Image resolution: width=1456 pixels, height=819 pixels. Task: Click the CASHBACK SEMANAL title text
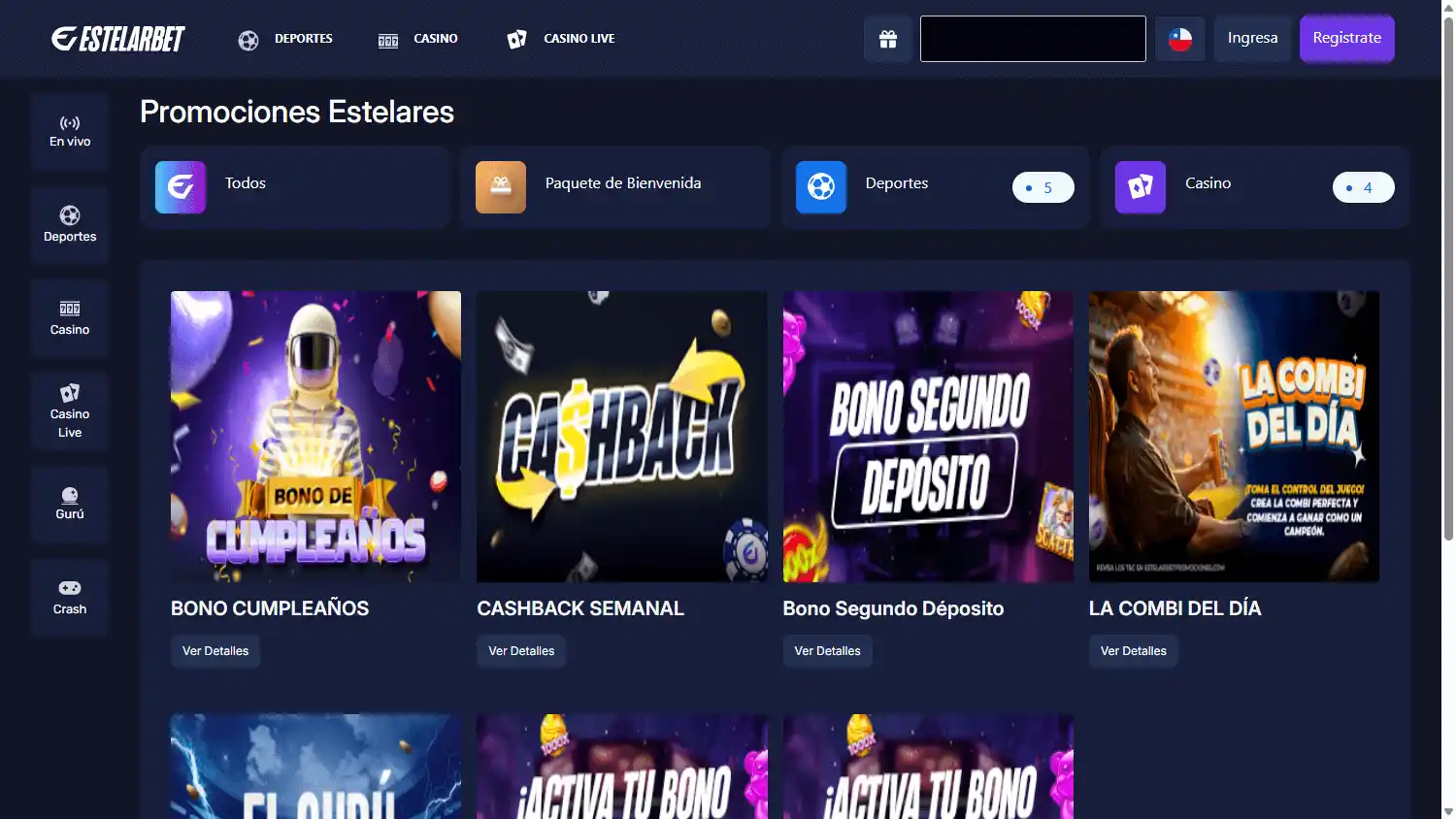[x=580, y=608]
